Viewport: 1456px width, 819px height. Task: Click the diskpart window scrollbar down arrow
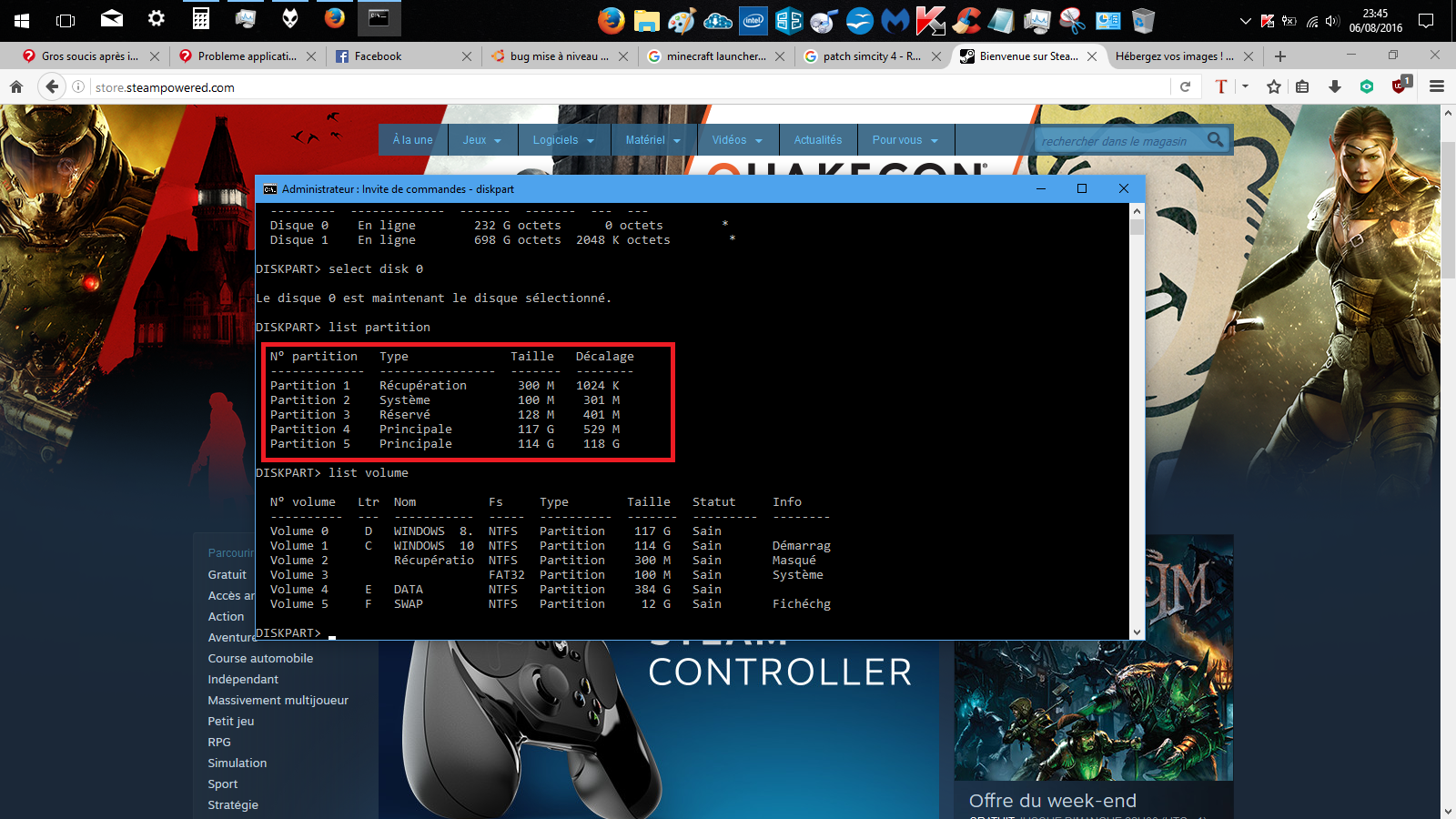pos(1137,632)
